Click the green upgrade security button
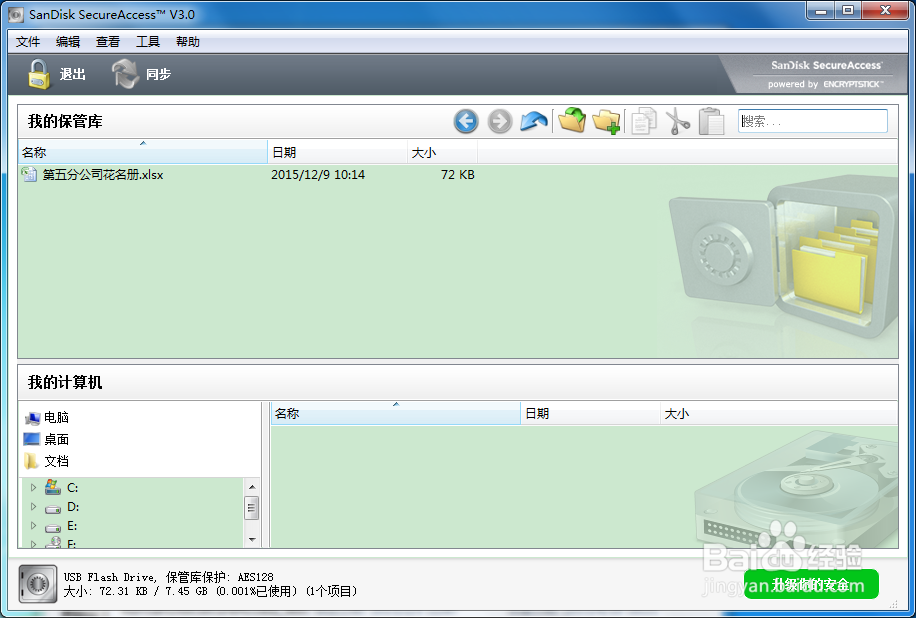This screenshot has width=916, height=618. coord(811,584)
